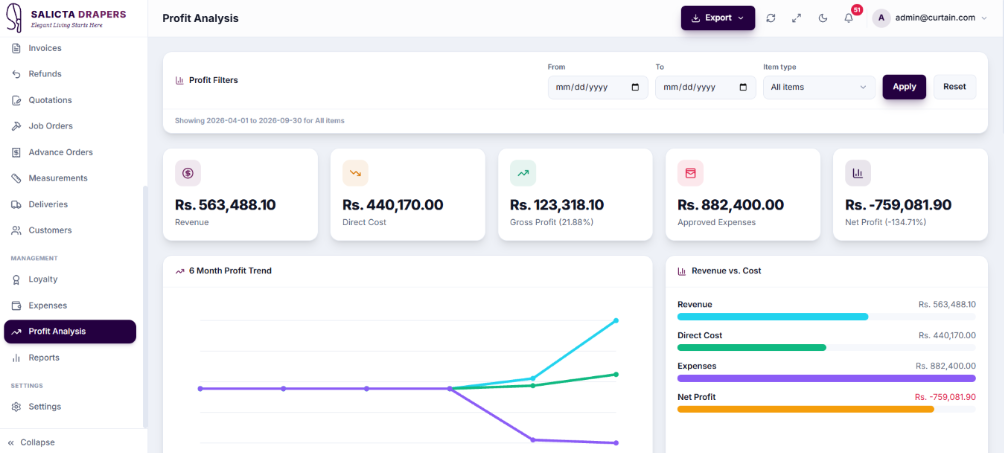Click the Salicta Drapers logo
This screenshot has height=453, width=1004.
coord(66,18)
